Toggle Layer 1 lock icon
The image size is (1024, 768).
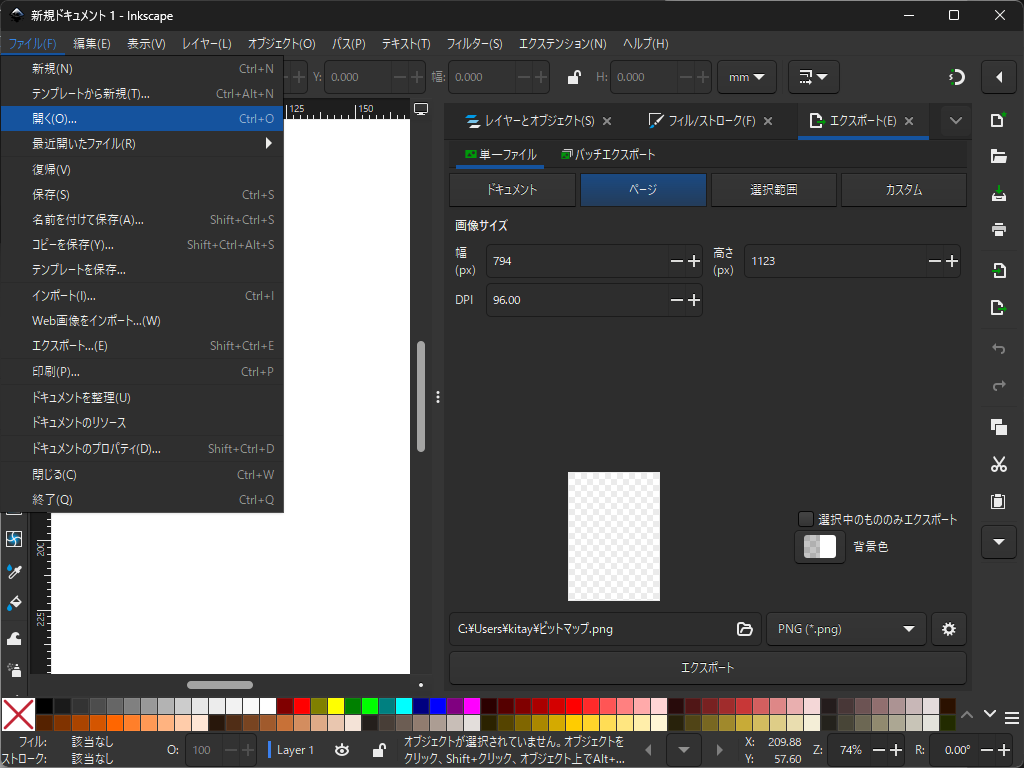[378, 750]
